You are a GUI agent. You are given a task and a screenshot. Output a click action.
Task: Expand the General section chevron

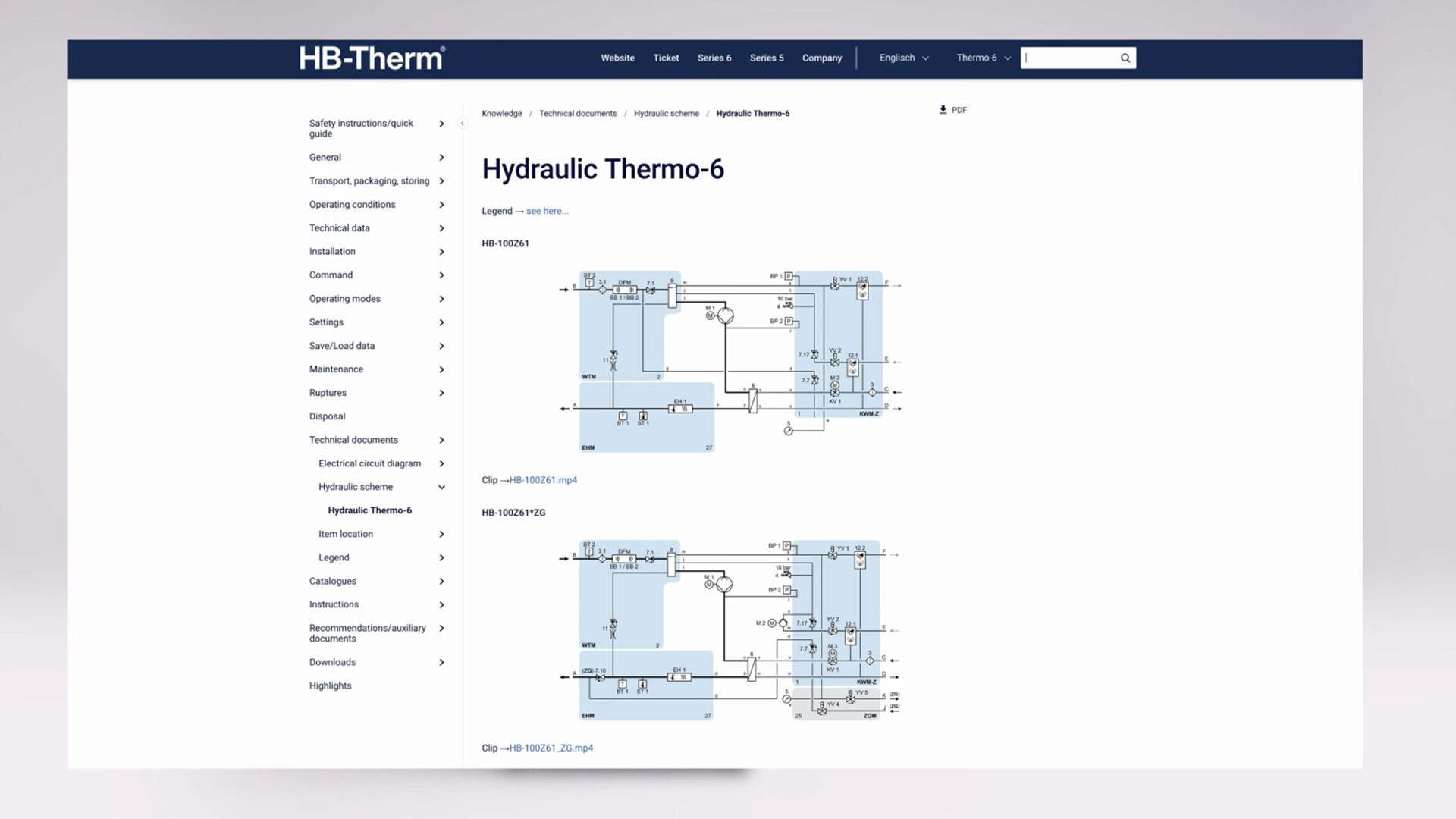pyautogui.click(x=441, y=158)
